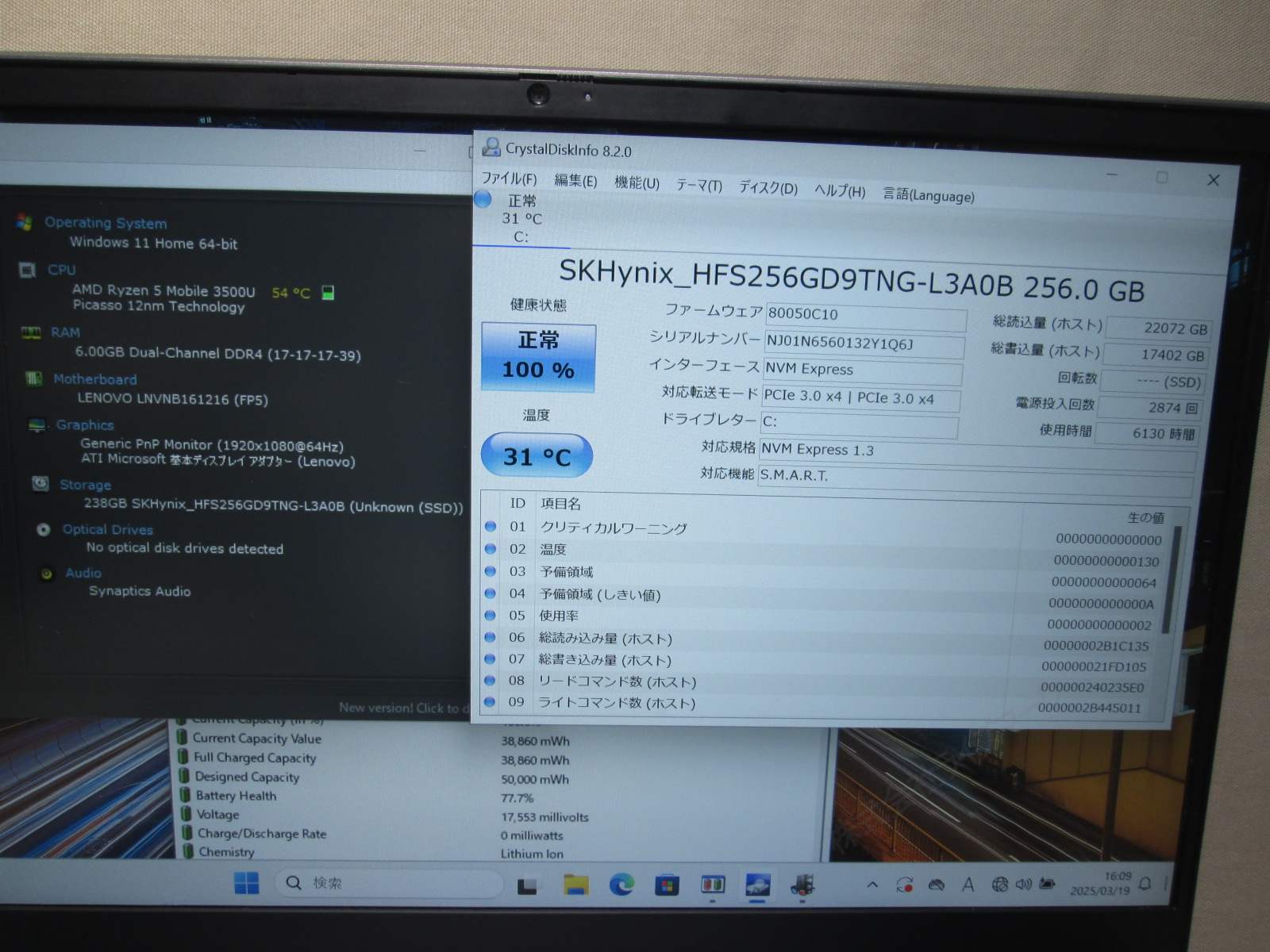The image size is (1270, 952).
Task: Open the 編集(E) menu
Action: [575, 181]
